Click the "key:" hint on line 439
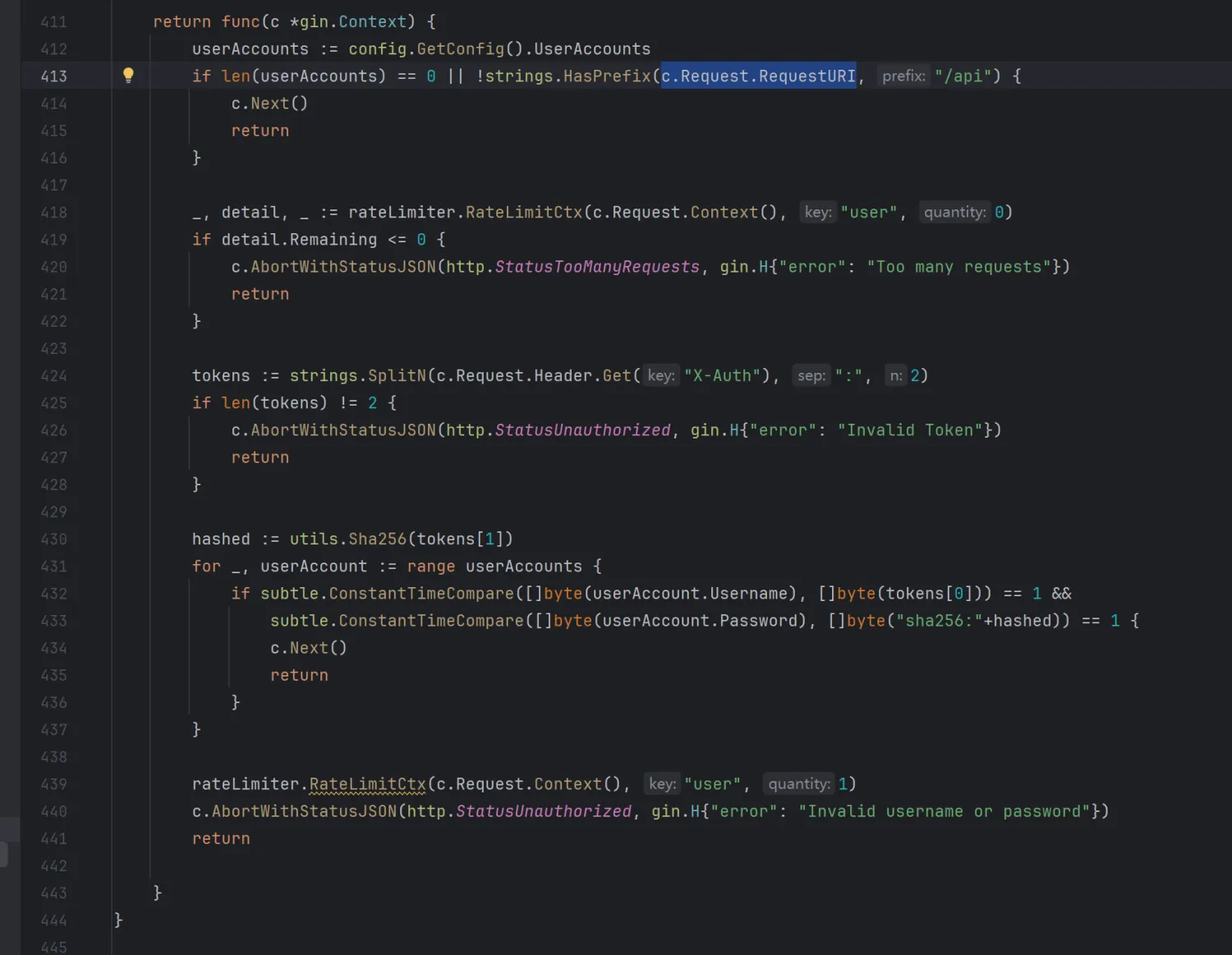1232x955 pixels. pyautogui.click(x=662, y=784)
